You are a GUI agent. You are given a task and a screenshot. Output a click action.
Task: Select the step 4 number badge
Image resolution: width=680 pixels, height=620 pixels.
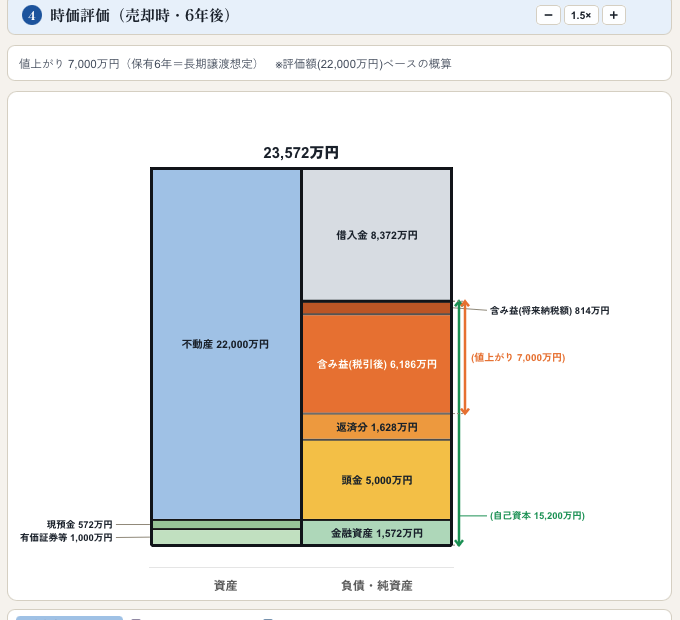pos(32,16)
